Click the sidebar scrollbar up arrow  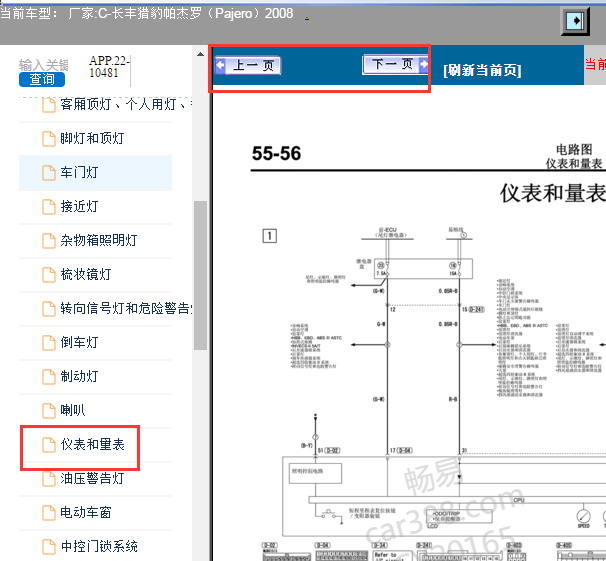[x=200, y=54]
